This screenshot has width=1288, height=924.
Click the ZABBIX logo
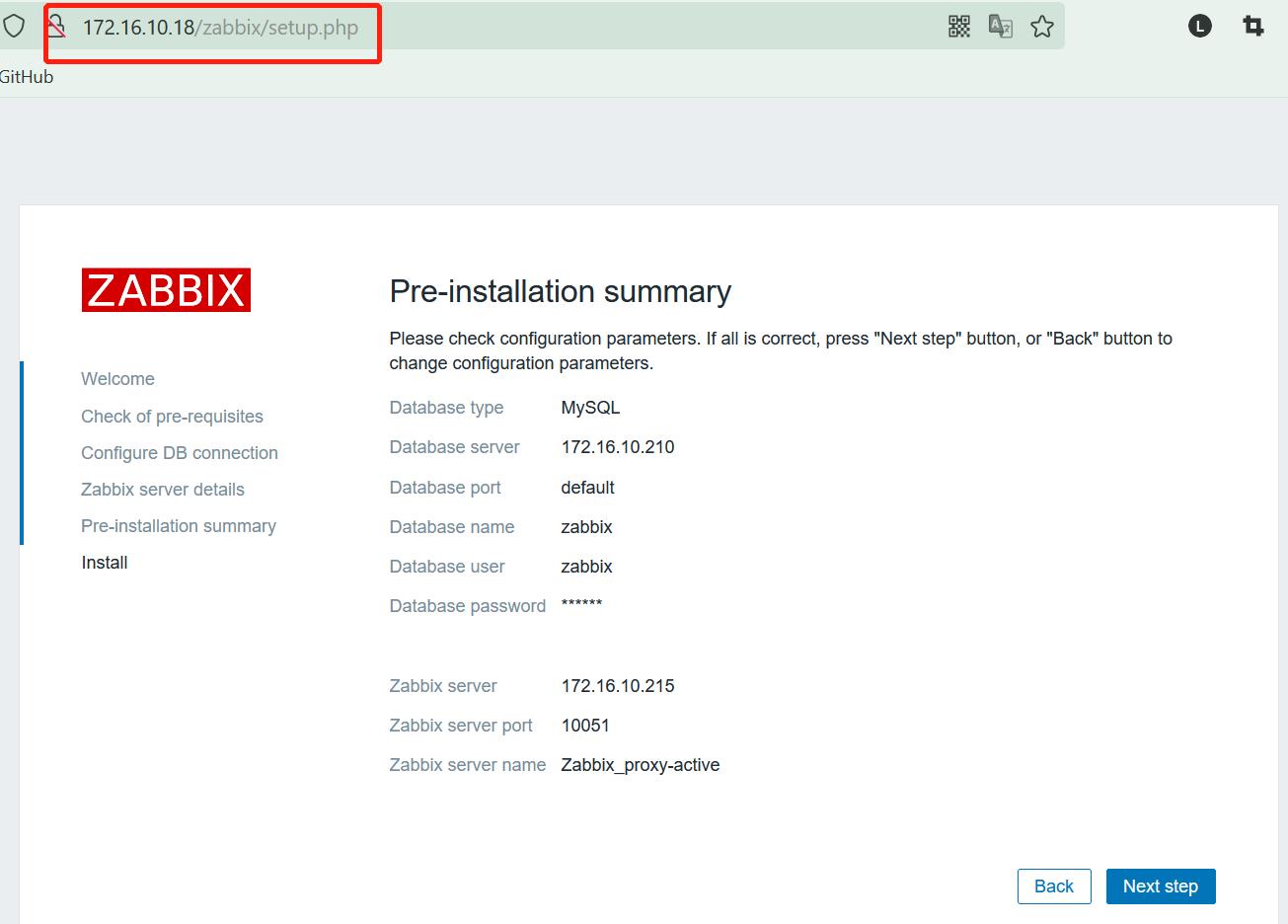(x=166, y=290)
